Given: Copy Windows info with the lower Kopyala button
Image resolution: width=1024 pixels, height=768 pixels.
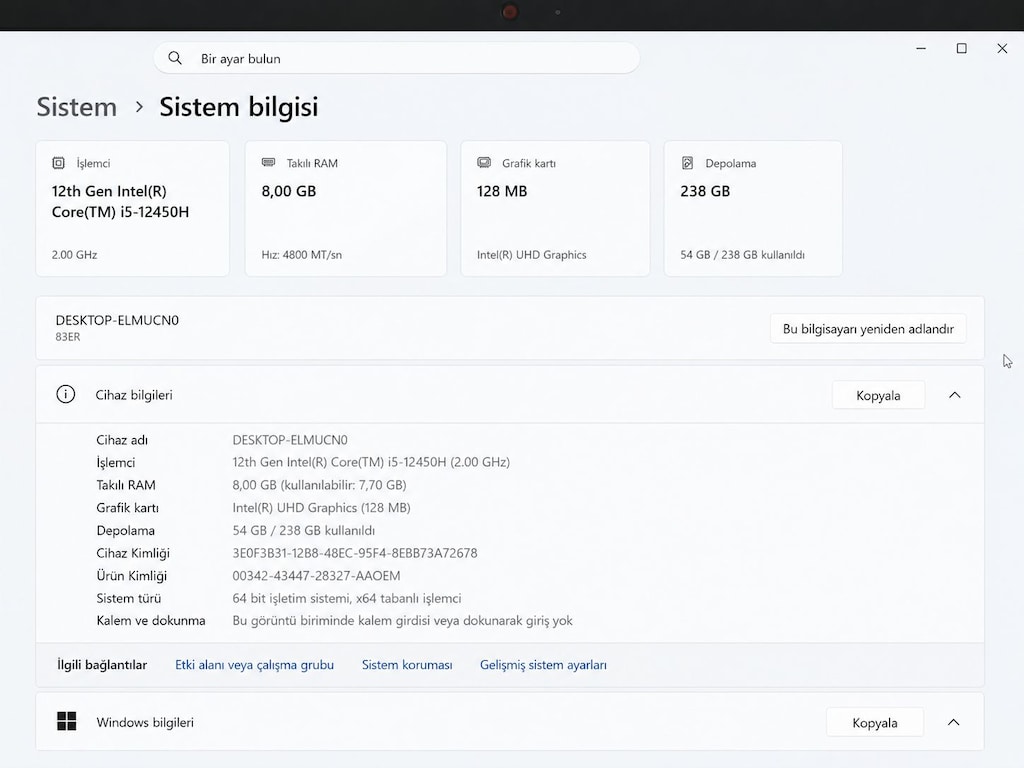Looking at the screenshot, I should [x=874, y=722].
